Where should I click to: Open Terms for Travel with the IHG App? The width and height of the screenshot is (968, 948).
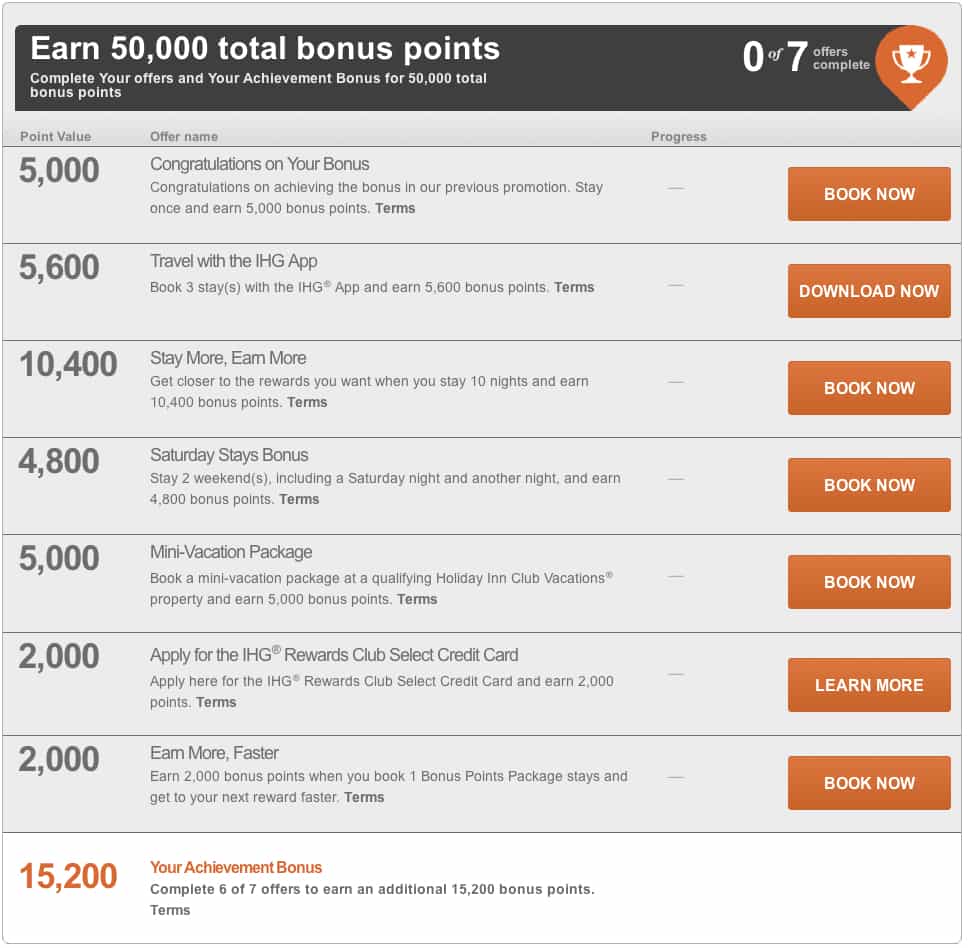(x=575, y=287)
